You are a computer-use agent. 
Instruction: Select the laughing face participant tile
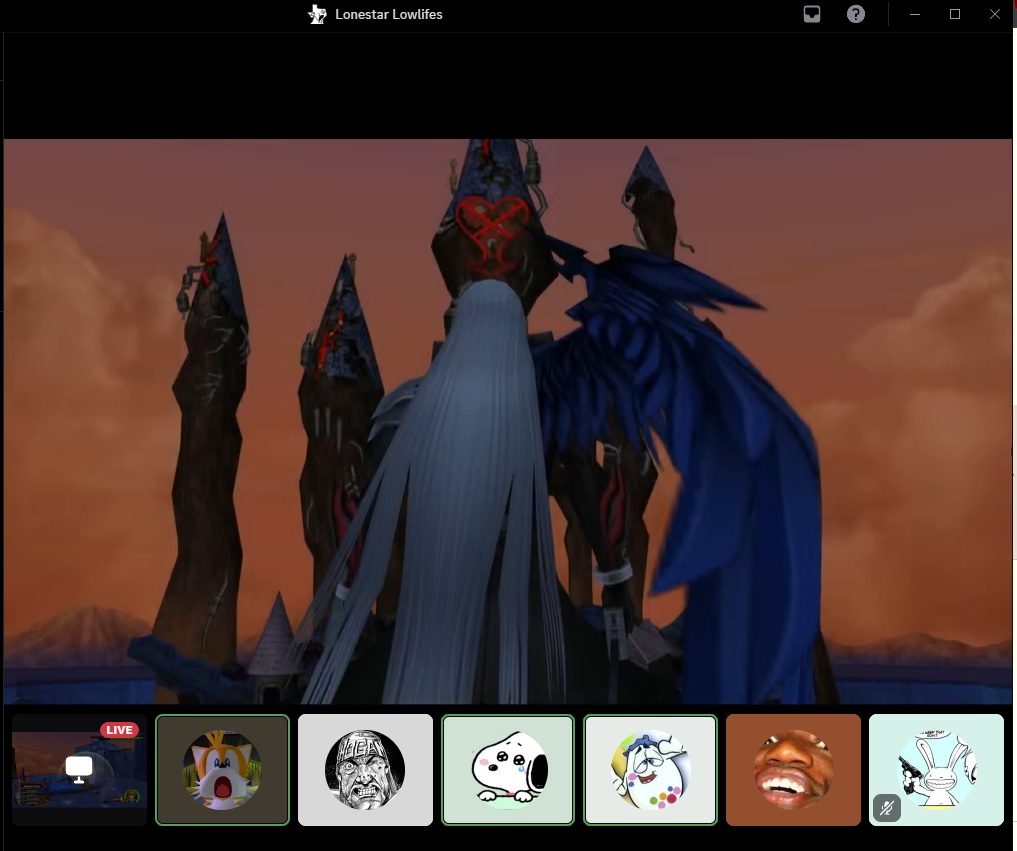coord(793,770)
